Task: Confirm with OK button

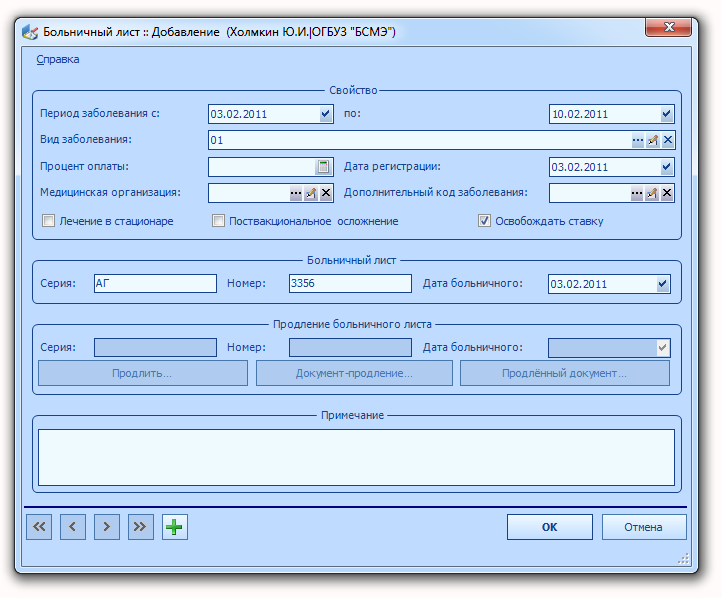Action: coord(550,527)
